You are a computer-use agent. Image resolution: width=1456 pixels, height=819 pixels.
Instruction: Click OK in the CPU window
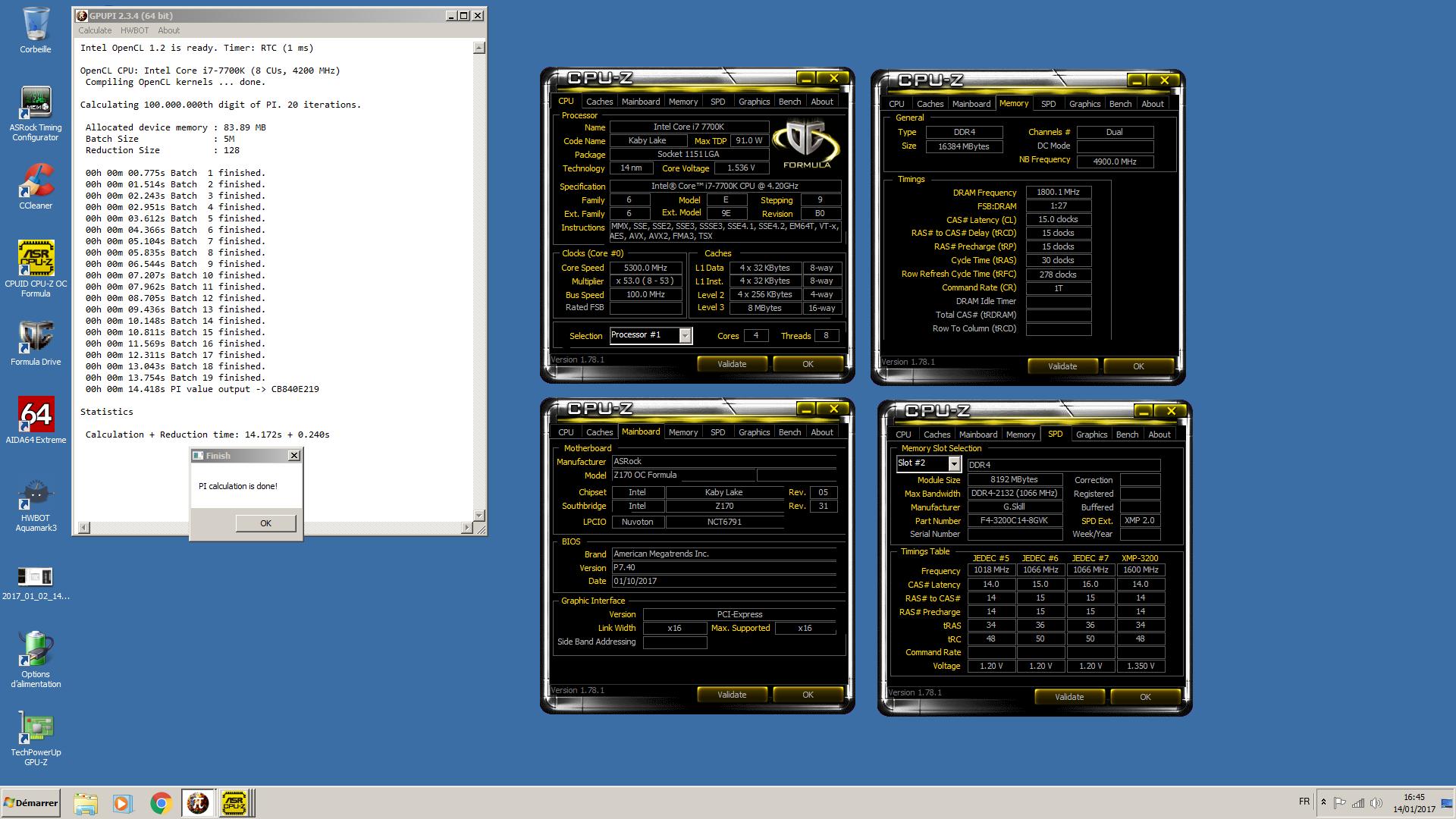(x=808, y=364)
